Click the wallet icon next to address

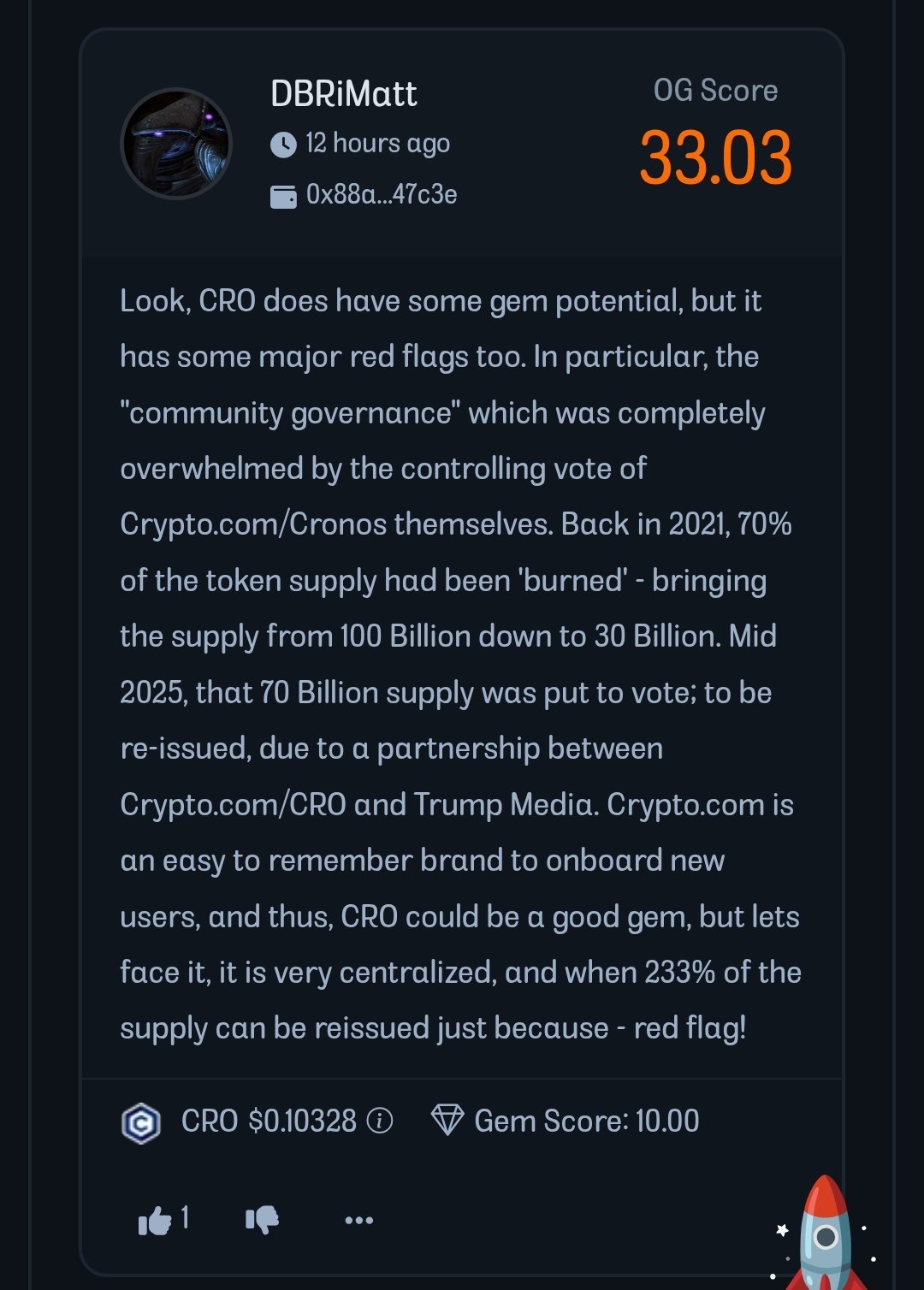coord(283,196)
